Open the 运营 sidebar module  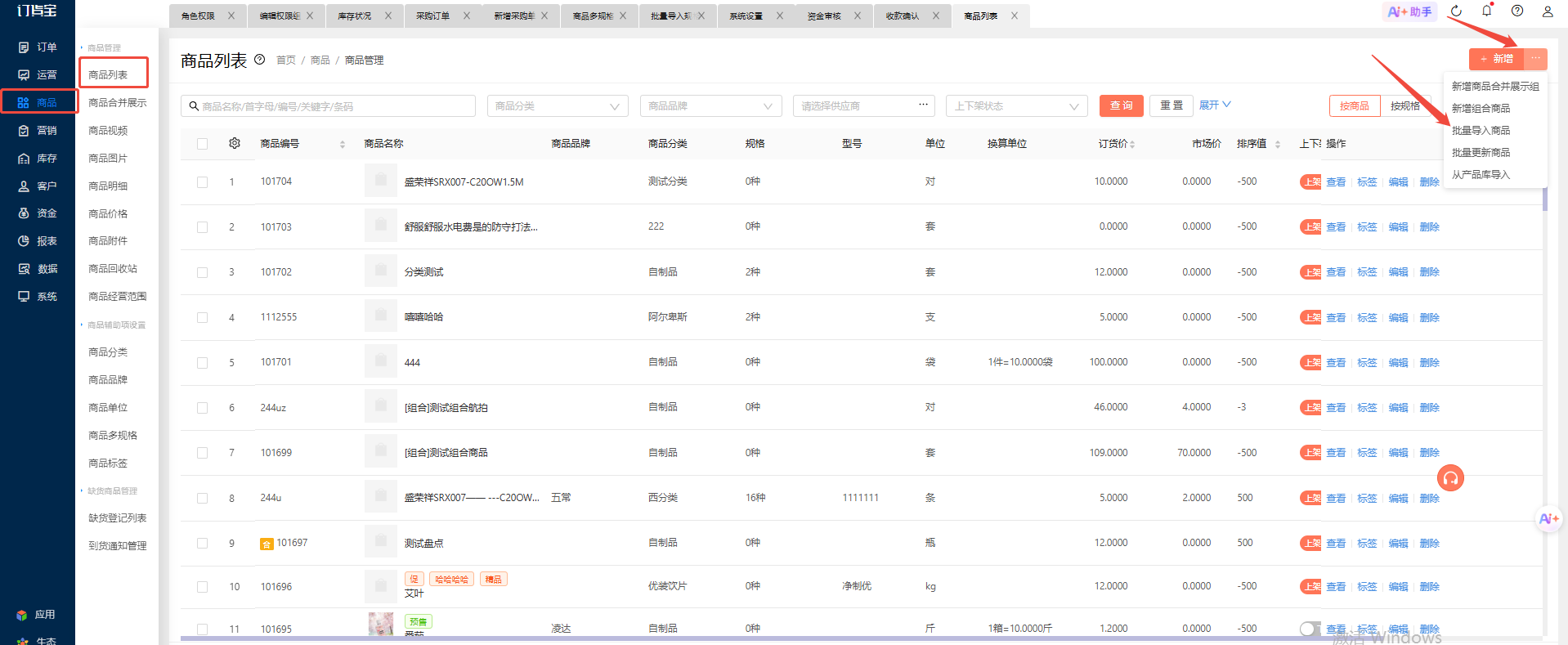click(x=38, y=75)
